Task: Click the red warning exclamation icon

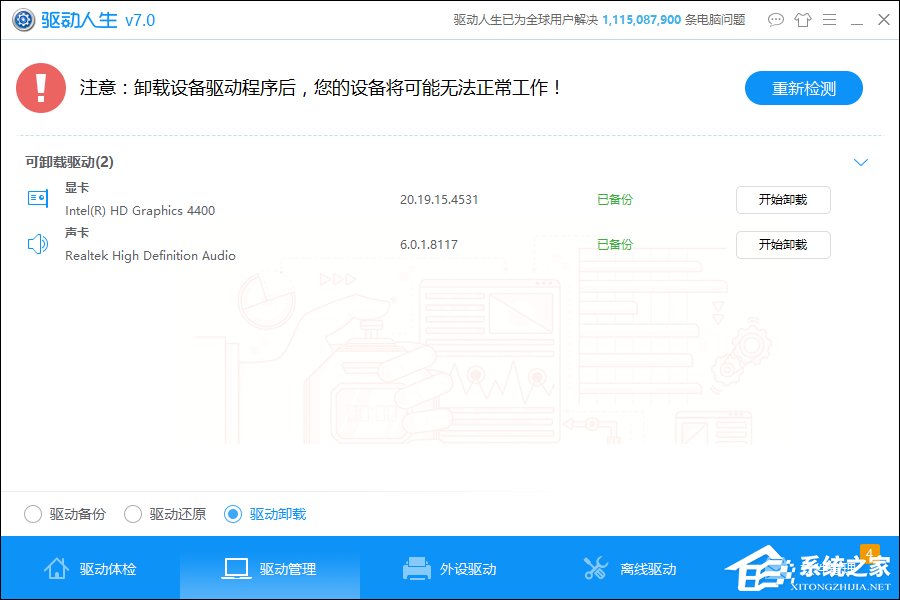Action: [40, 88]
